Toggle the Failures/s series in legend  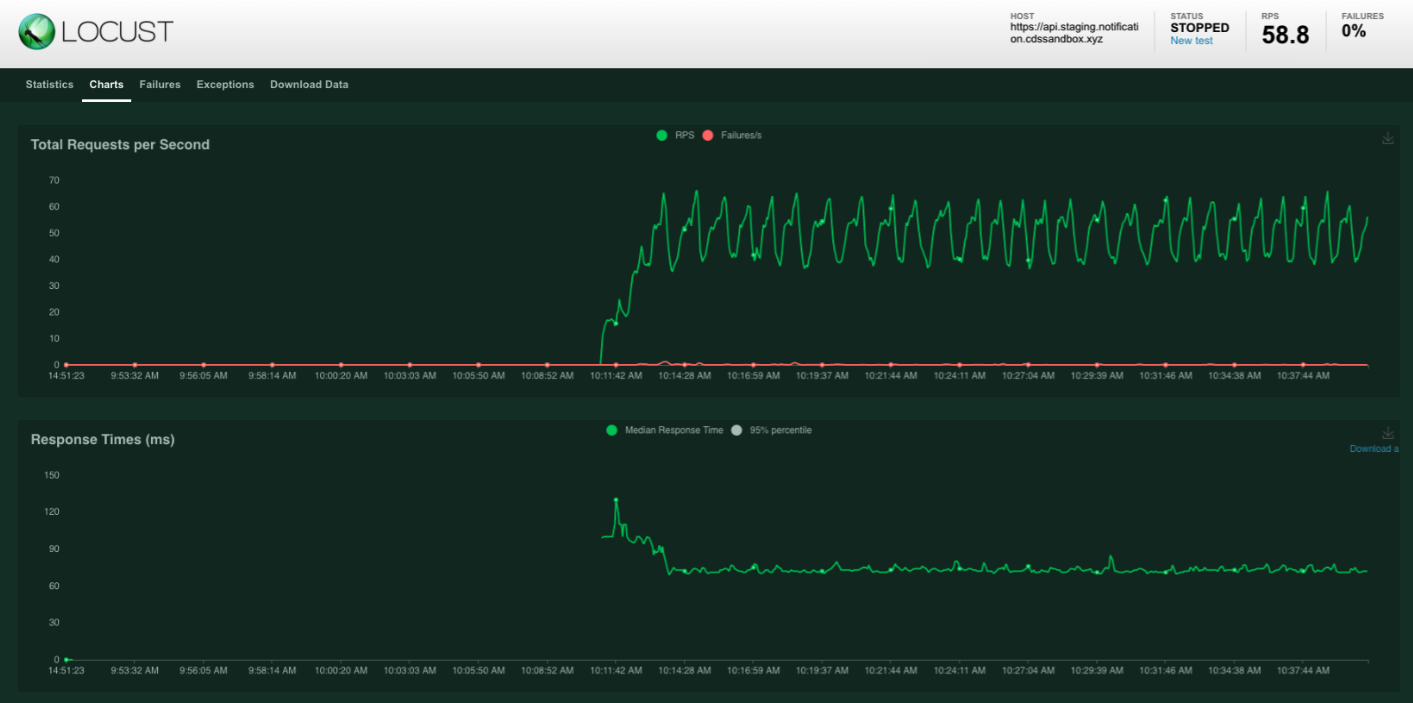(732, 135)
